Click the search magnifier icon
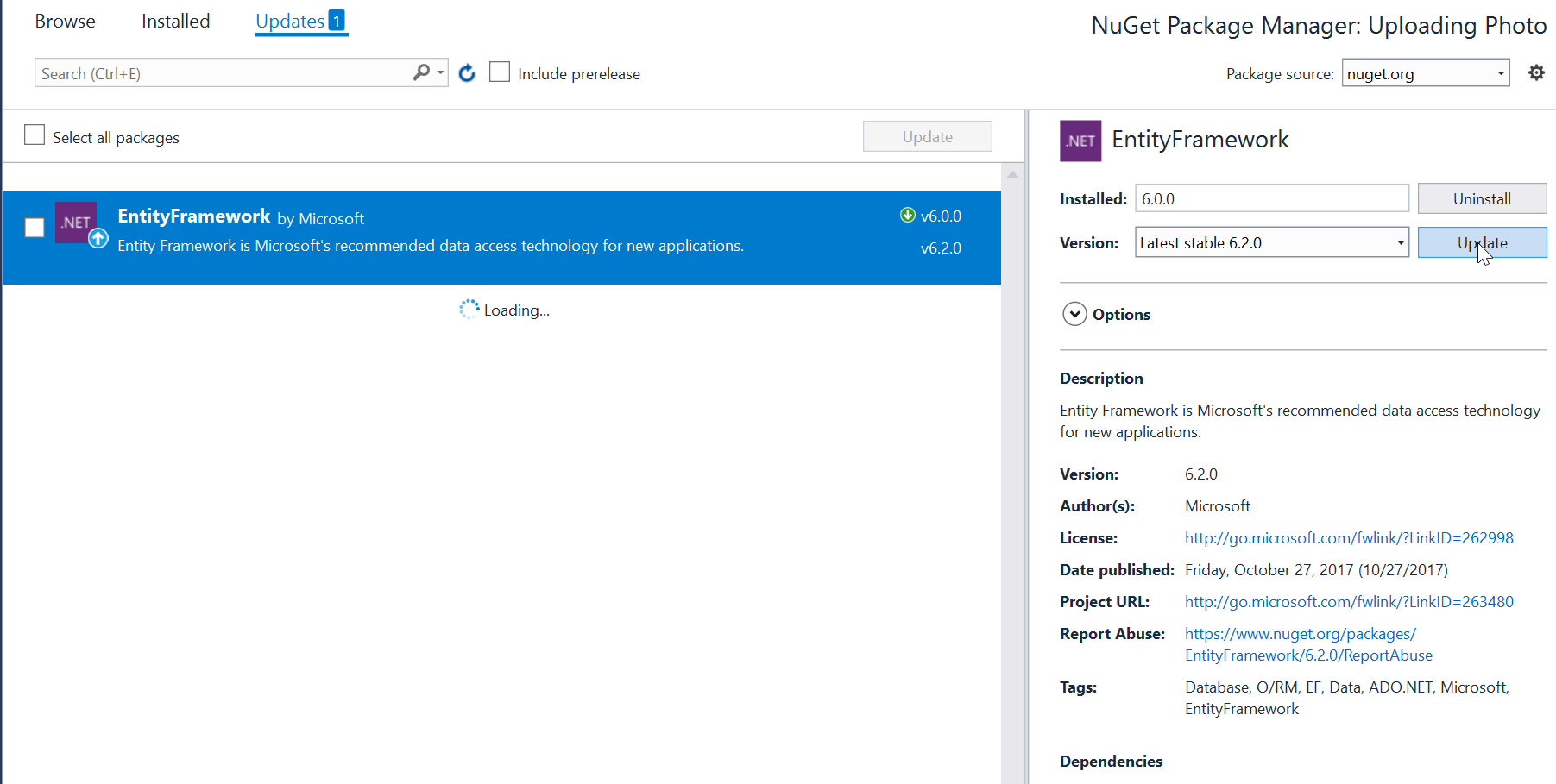This screenshot has width=1556, height=784. [421, 73]
